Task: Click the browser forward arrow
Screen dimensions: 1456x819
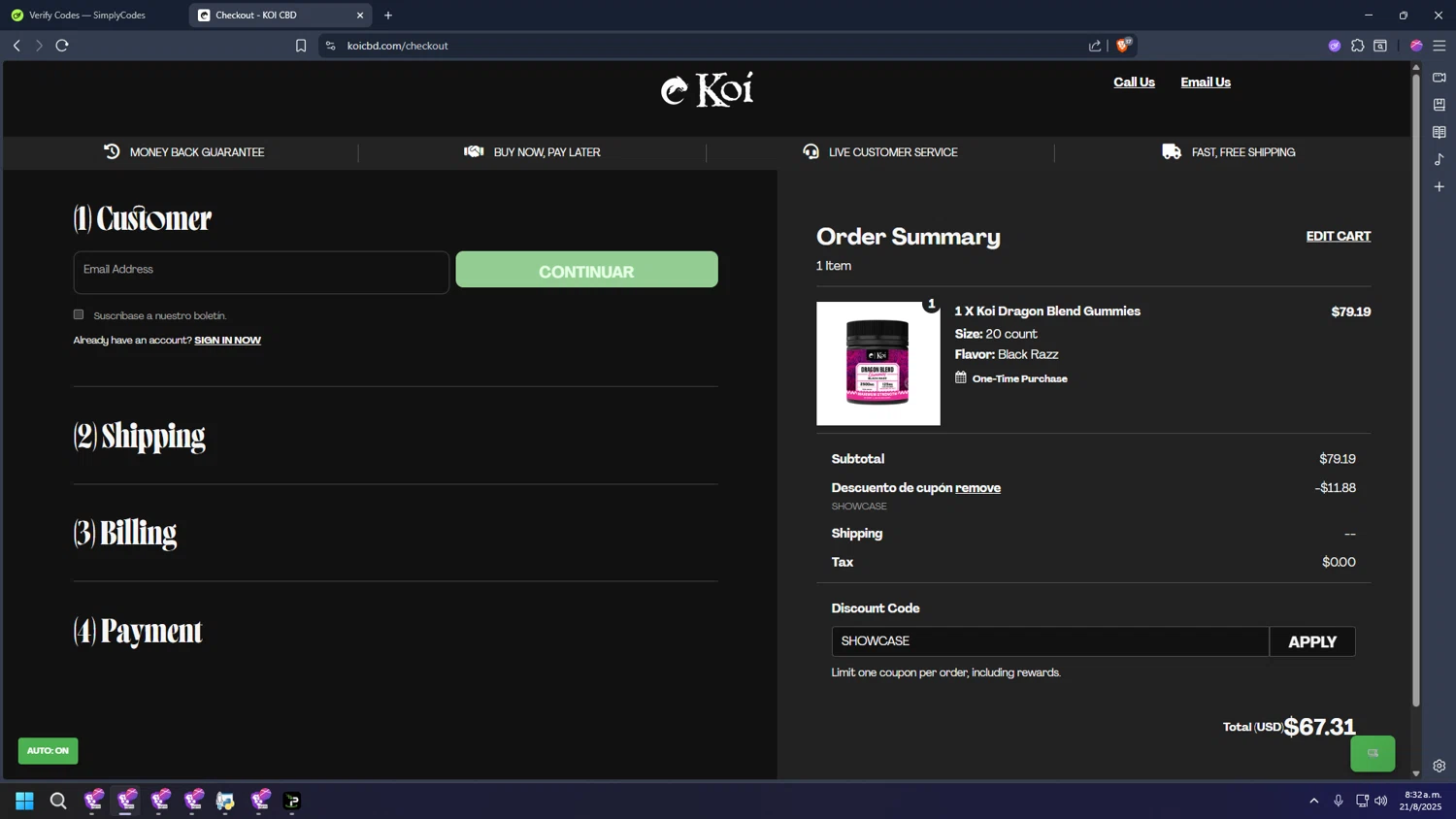Action: click(x=39, y=46)
